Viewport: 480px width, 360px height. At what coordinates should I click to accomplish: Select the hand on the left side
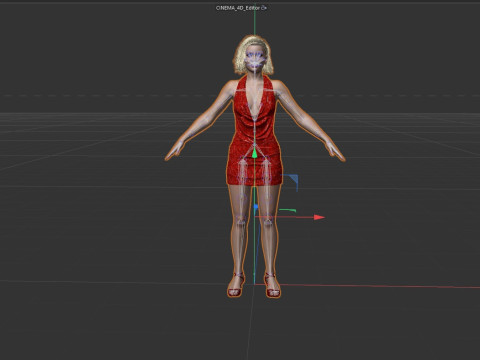click(x=174, y=151)
